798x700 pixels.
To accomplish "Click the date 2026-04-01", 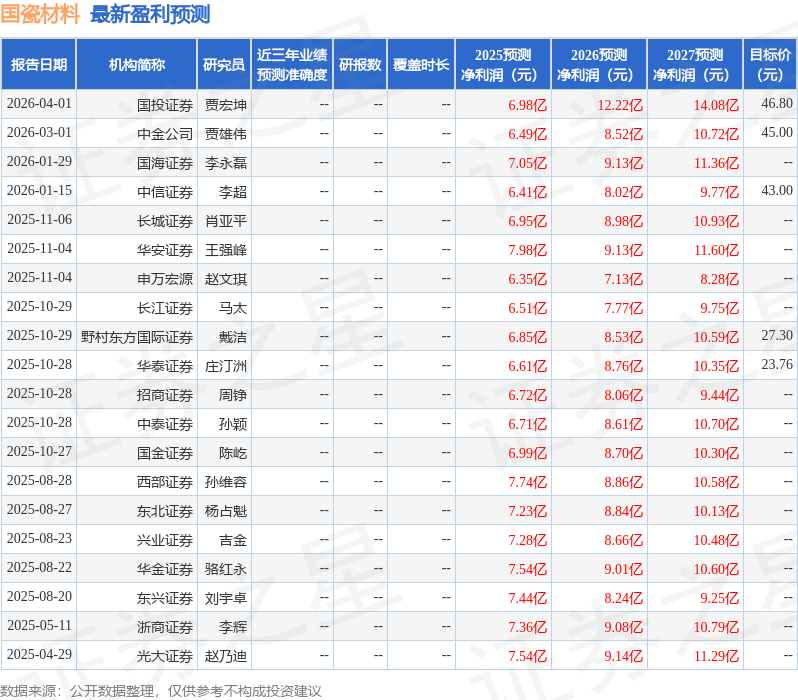I will point(39,103).
